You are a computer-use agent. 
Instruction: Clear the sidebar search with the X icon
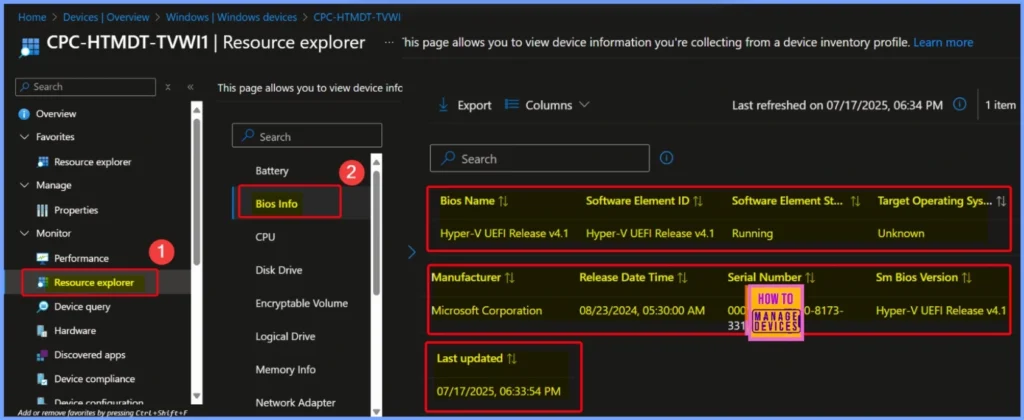[x=168, y=87]
